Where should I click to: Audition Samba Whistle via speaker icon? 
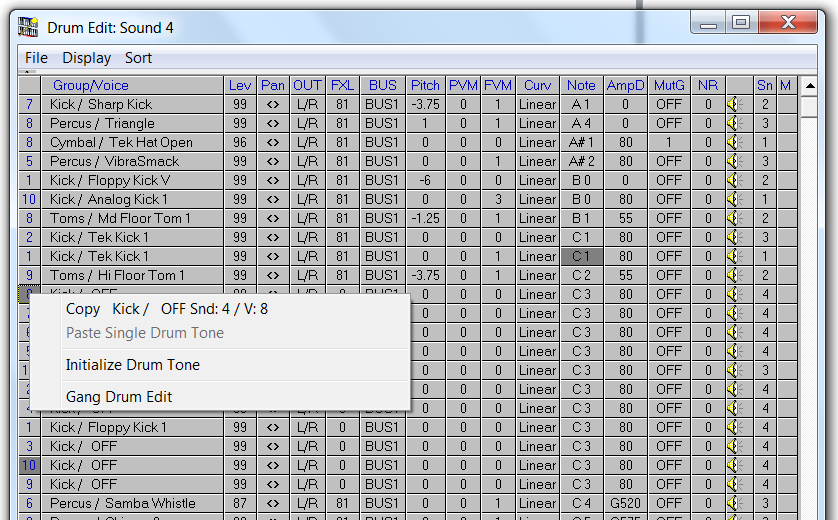(x=734, y=503)
